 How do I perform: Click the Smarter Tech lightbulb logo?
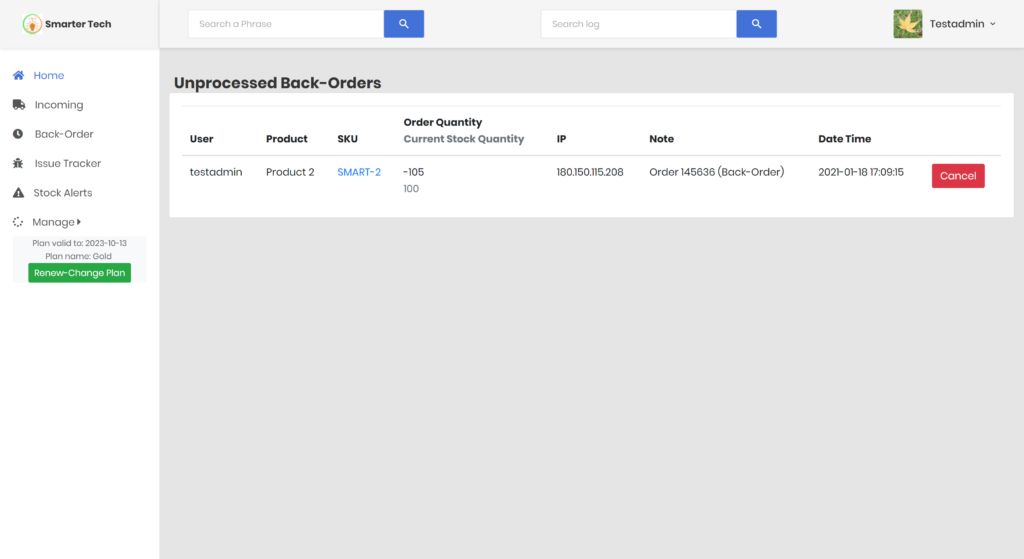pos(33,24)
